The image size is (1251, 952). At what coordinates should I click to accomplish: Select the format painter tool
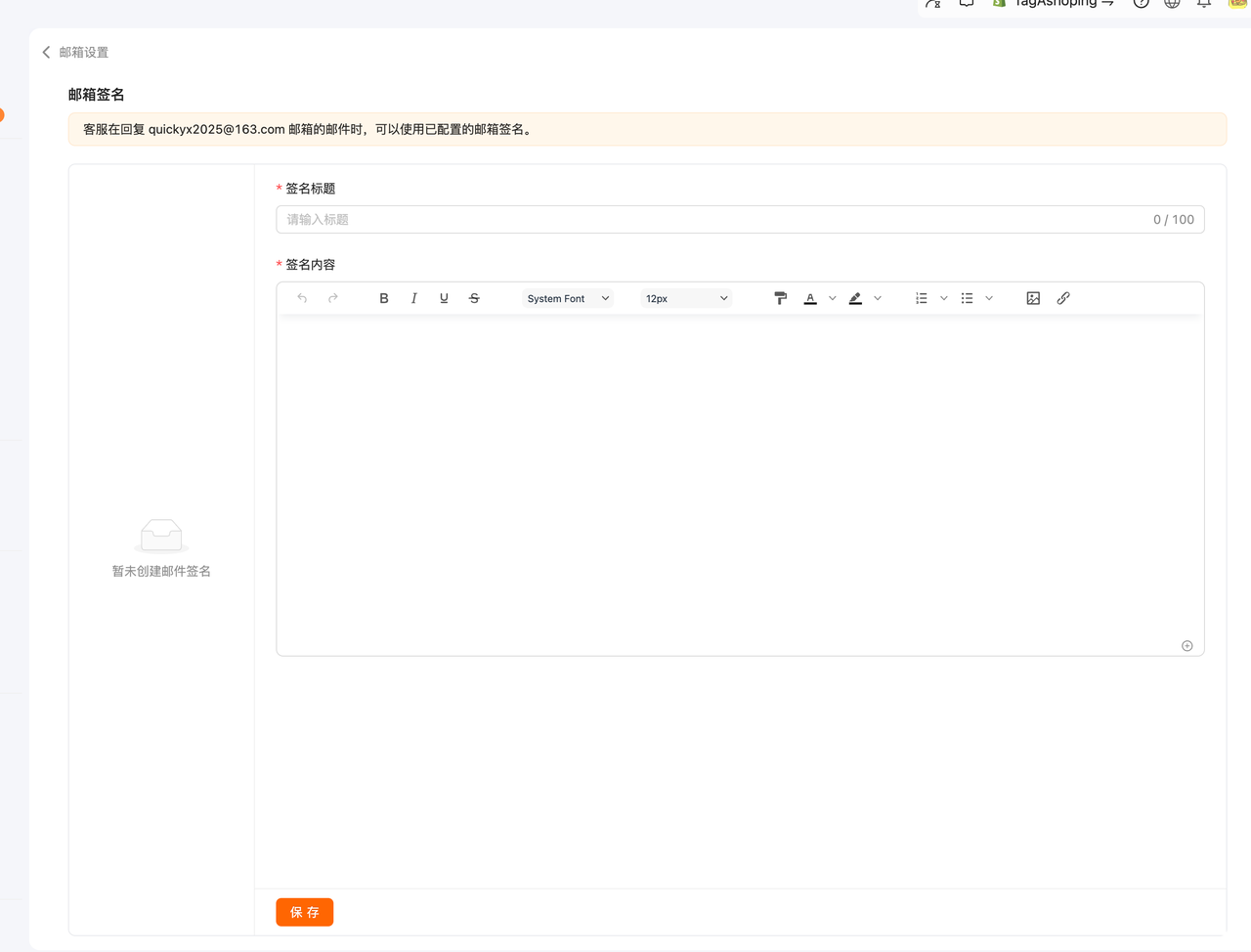tap(780, 298)
